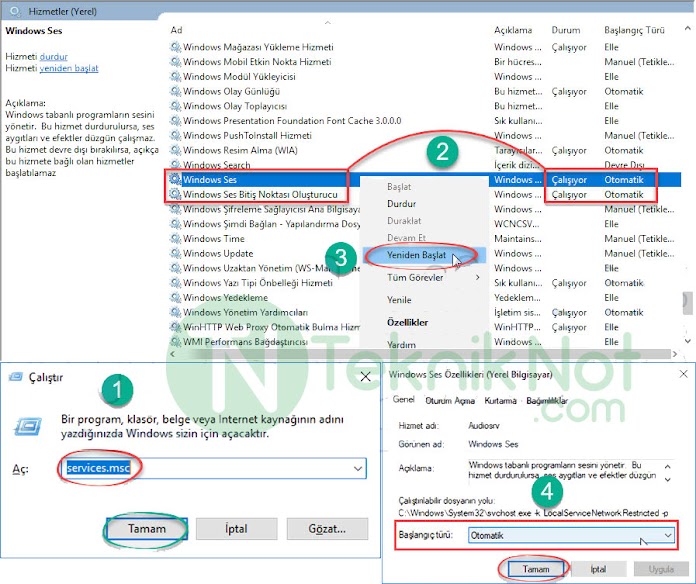Viewport: 696px width, 584px height.
Task: Open Özellikler from the context menu
Action: [407, 323]
